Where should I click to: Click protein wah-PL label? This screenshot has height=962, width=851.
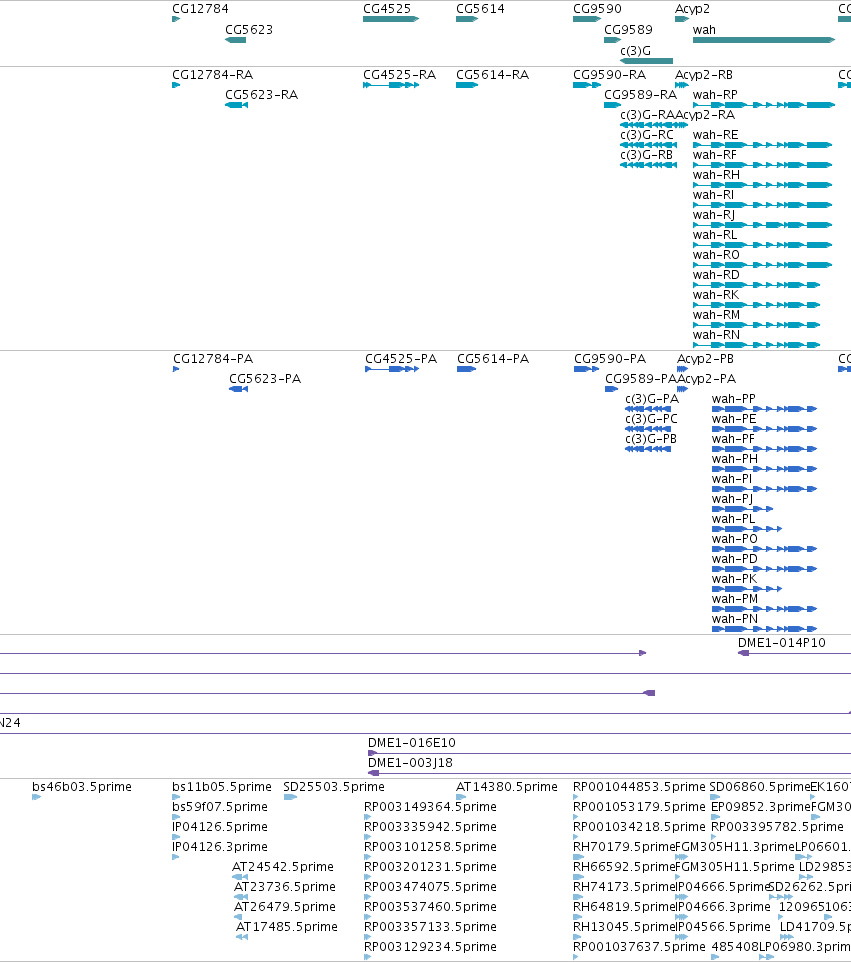pyautogui.click(x=733, y=518)
